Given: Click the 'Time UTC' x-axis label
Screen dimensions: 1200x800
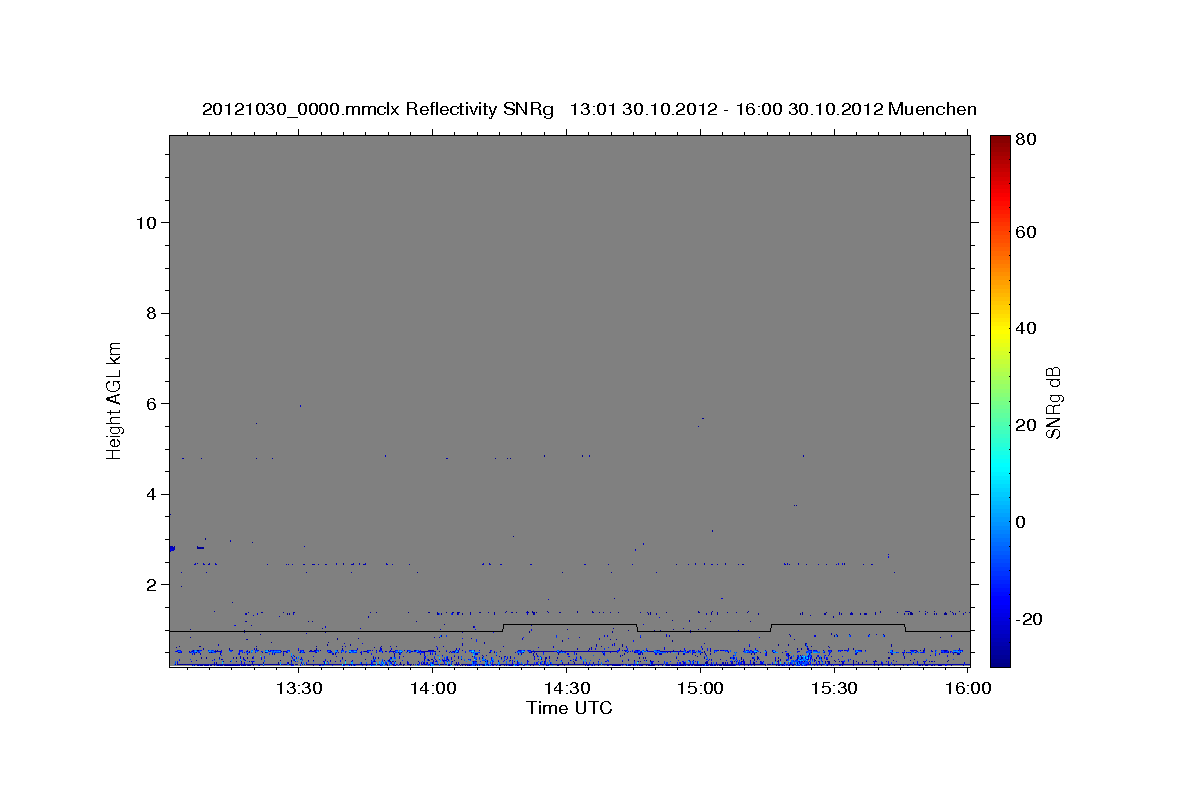Looking at the screenshot, I should 569,708.
